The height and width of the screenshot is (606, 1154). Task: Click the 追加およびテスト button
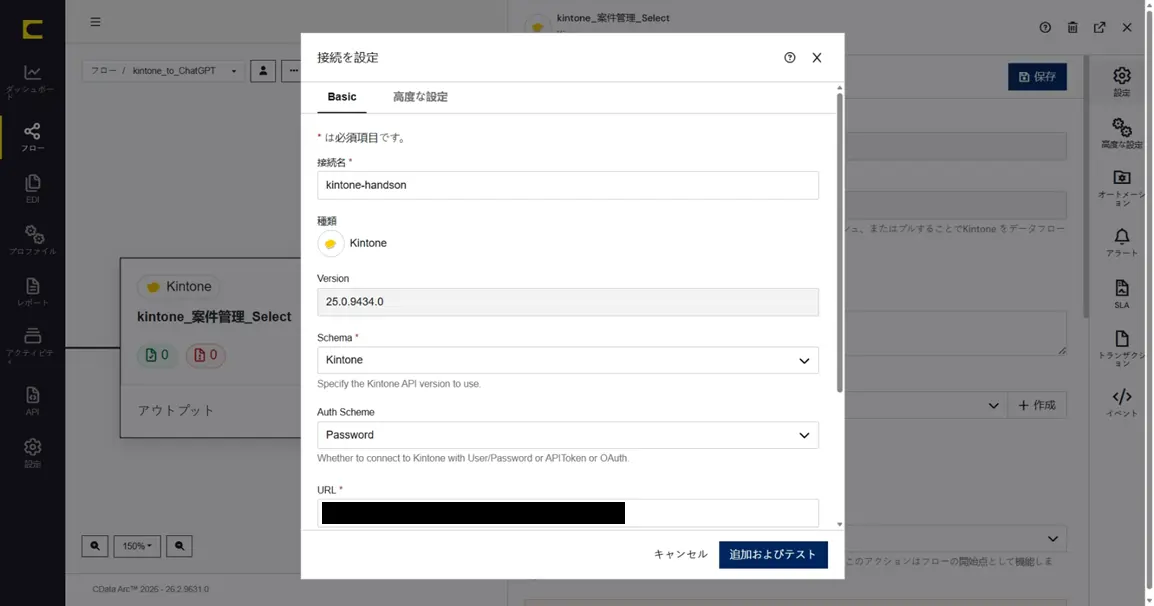773,554
